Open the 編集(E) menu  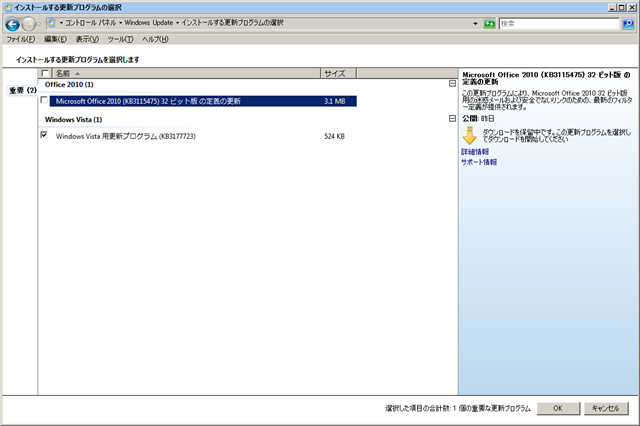[x=55, y=39]
